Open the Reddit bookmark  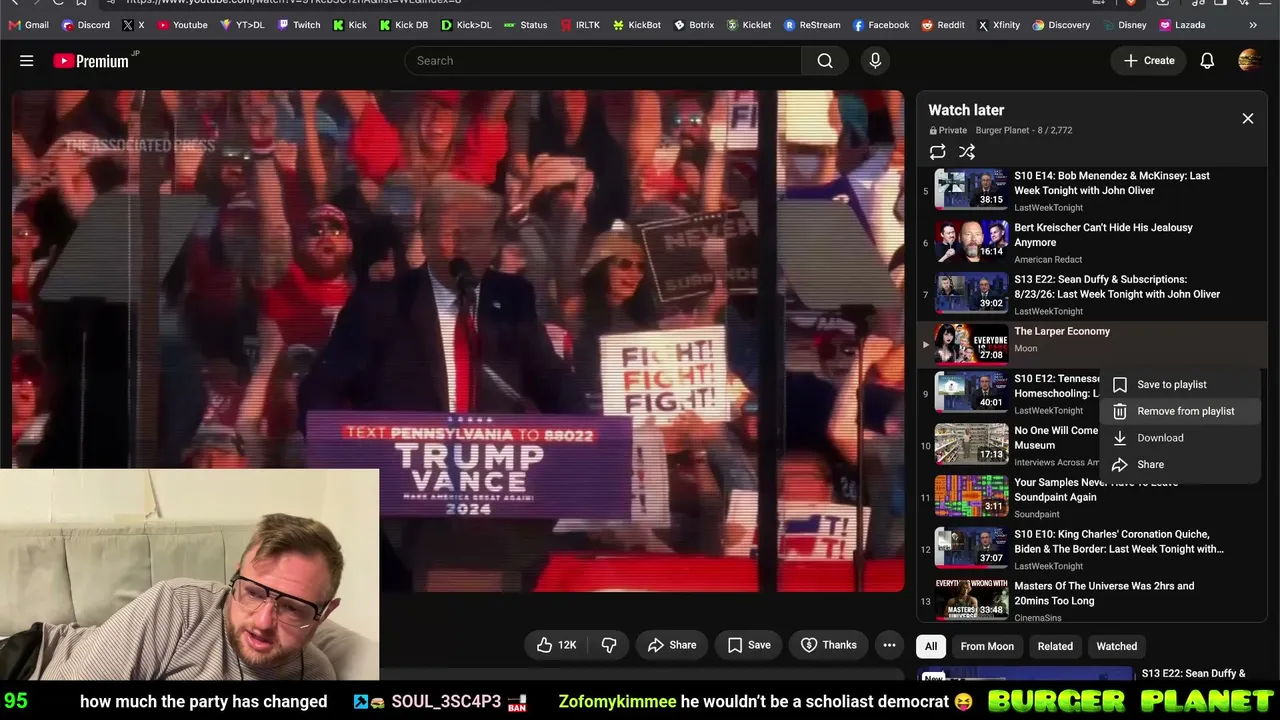pyautogui.click(x=943, y=25)
